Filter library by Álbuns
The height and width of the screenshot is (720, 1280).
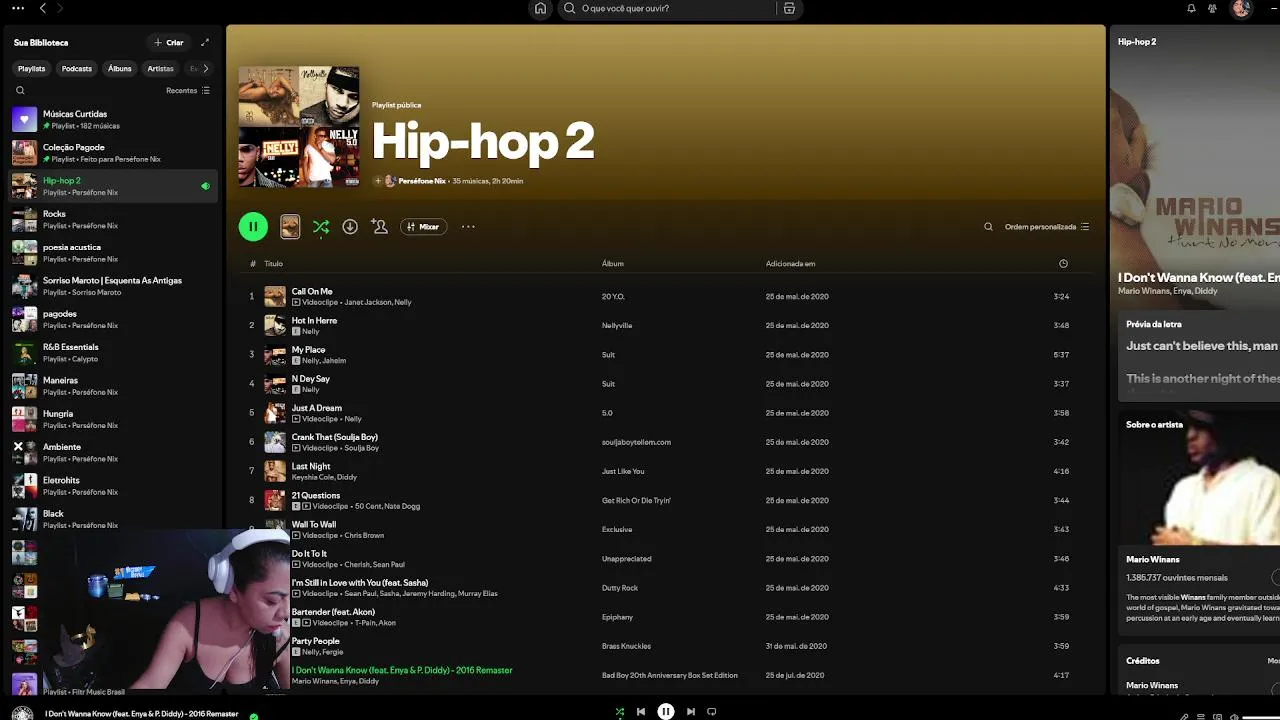pos(120,69)
